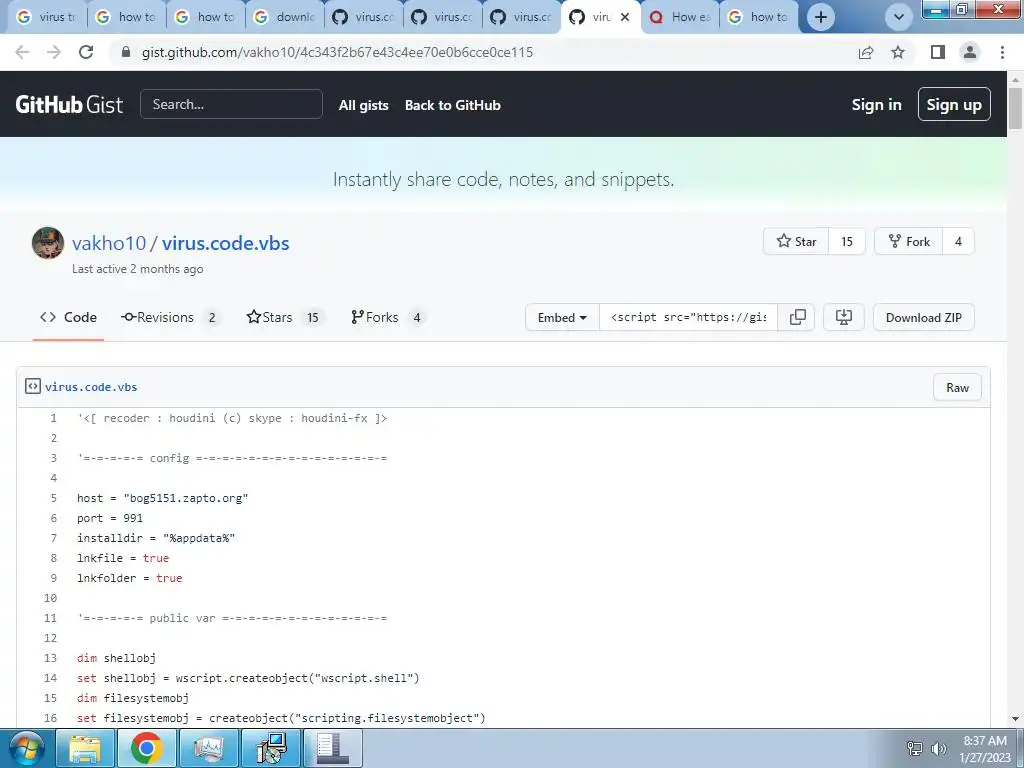This screenshot has height=768, width=1024.
Task: Click the embed script URL field
Action: [688, 317]
